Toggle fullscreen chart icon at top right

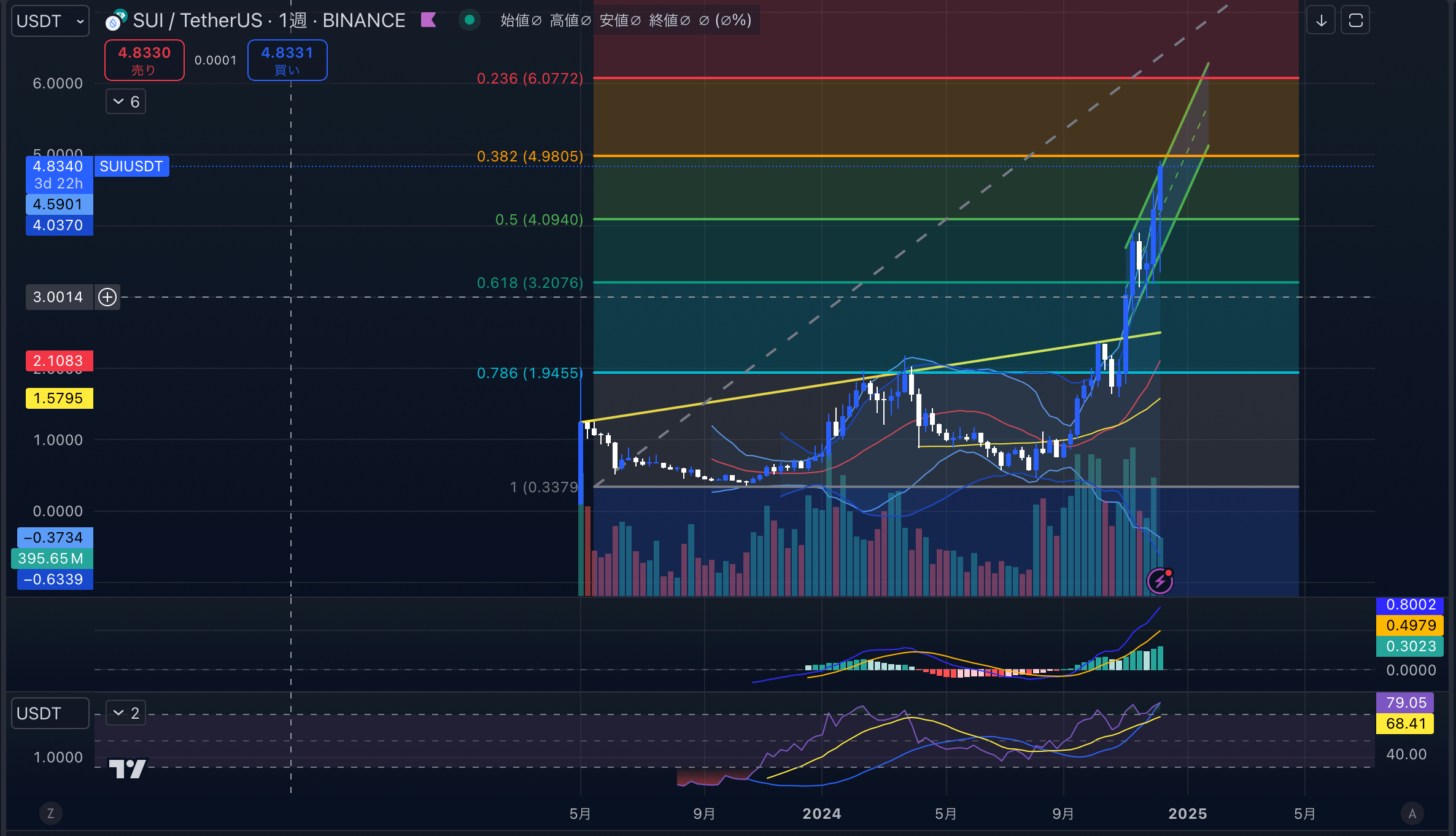1355,20
